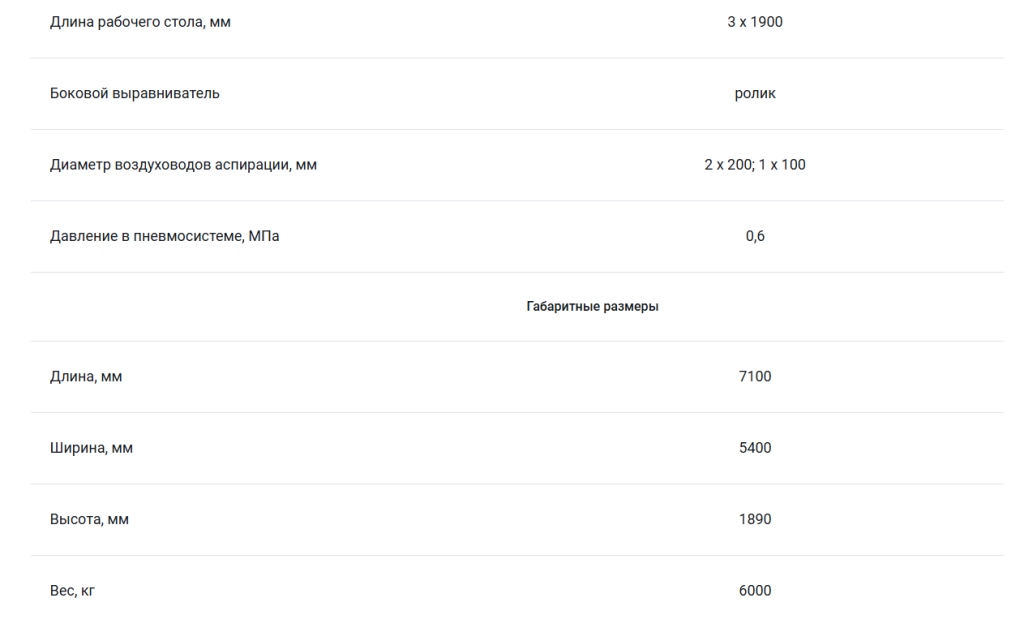Click 'Диаметр воздуховодов аспирации, мм' label
The height and width of the screenshot is (628, 1024).
click(183, 165)
